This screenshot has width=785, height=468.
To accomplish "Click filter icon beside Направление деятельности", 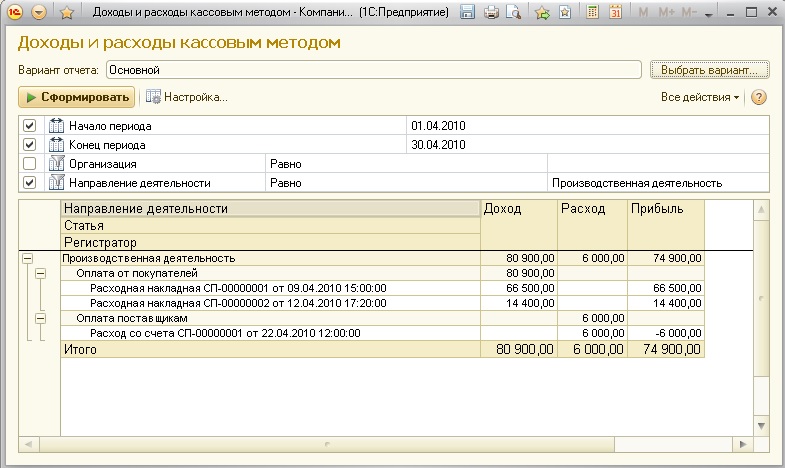I will coord(57,183).
